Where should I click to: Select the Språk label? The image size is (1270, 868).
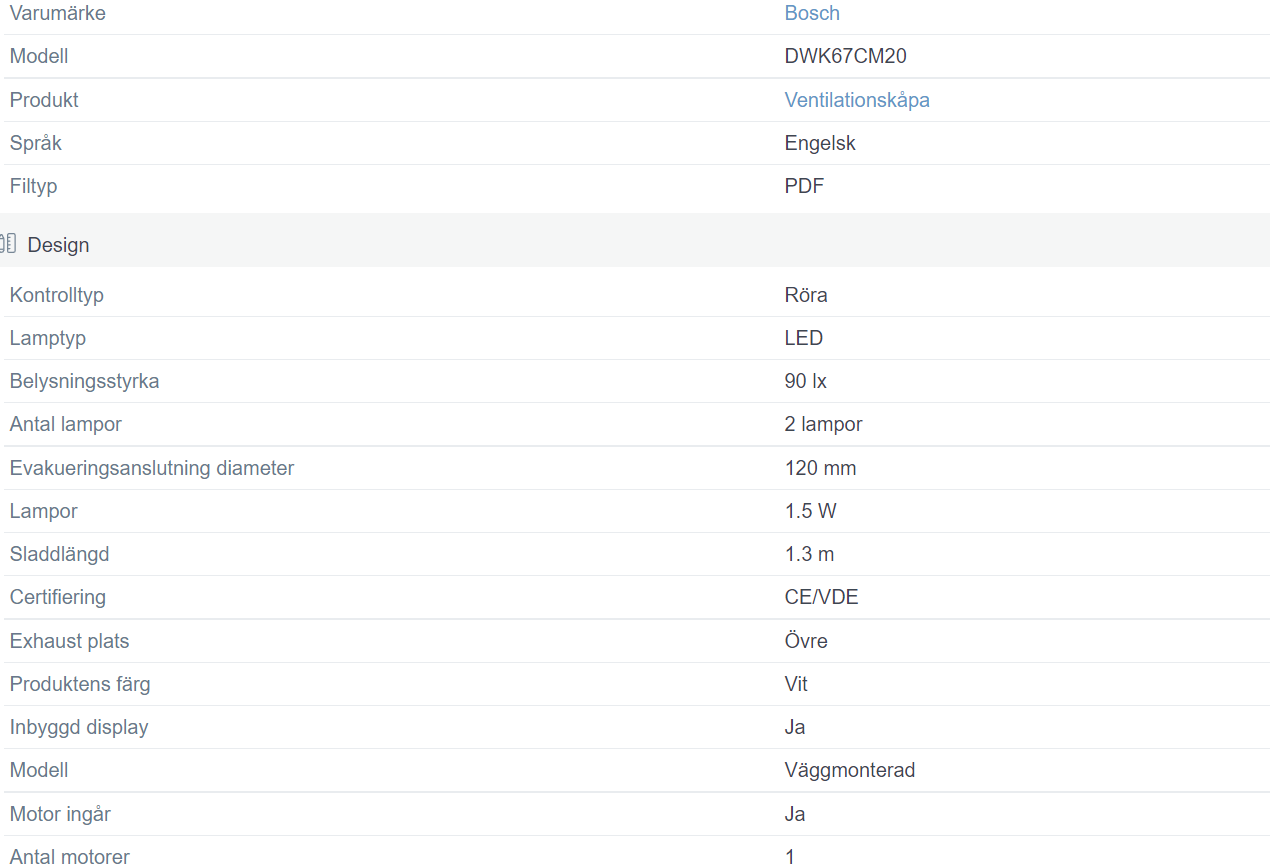(x=36, y=143)
